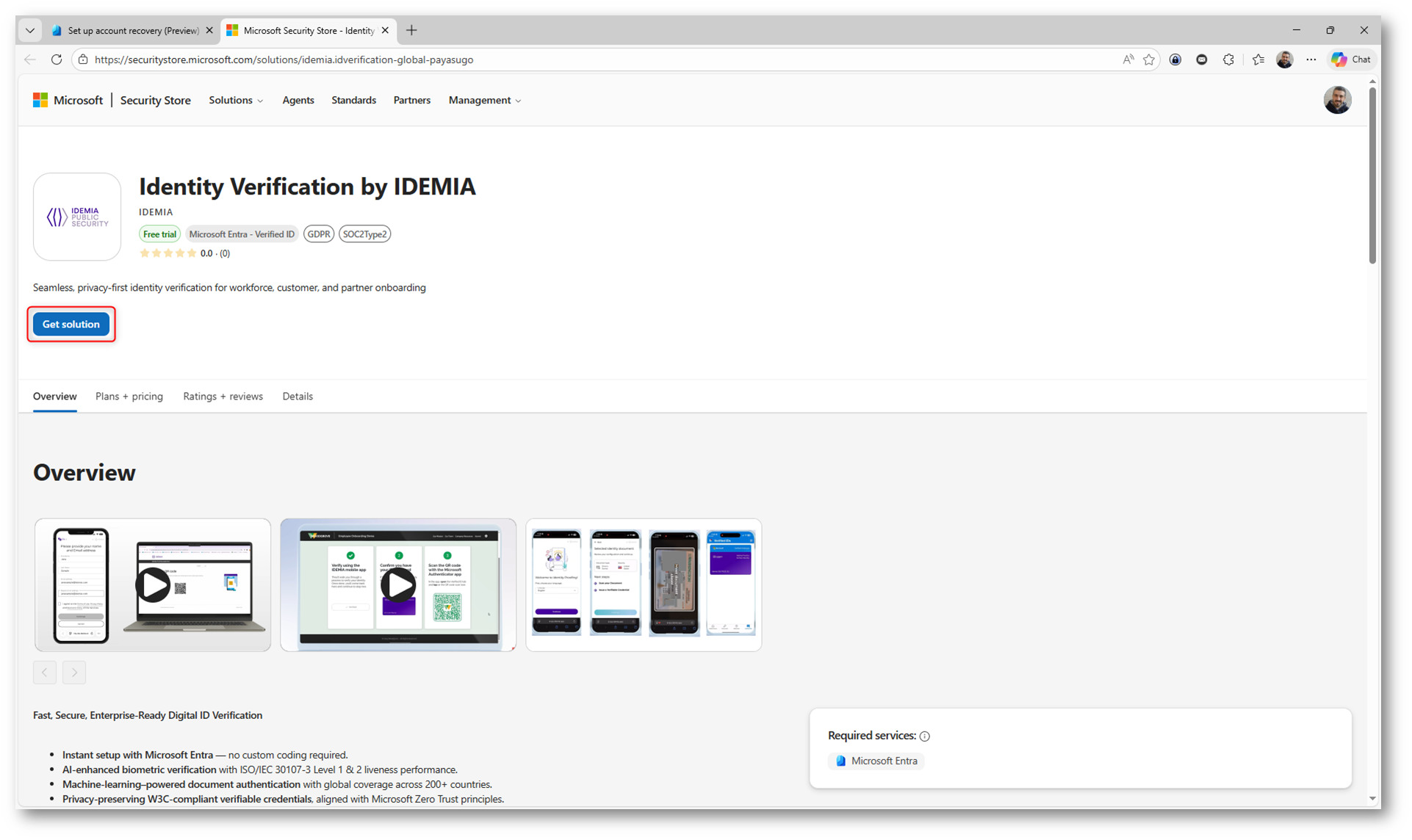This screenshot has height=840, width=1412.
Task: Open the Agents navigation link
Action: coord(298,101)
